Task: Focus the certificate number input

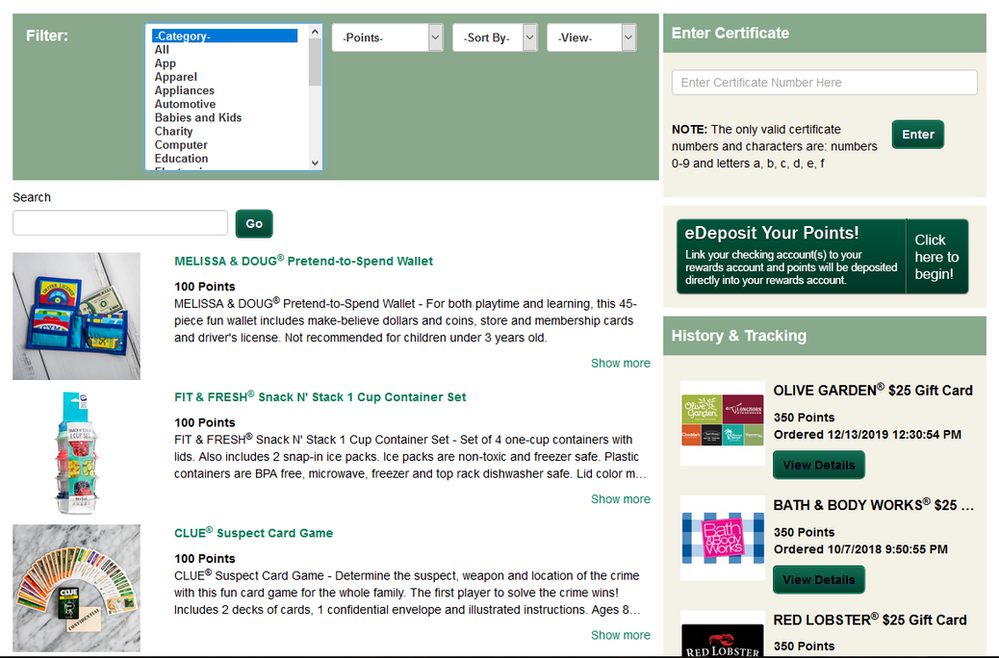Action: point(824,82)
